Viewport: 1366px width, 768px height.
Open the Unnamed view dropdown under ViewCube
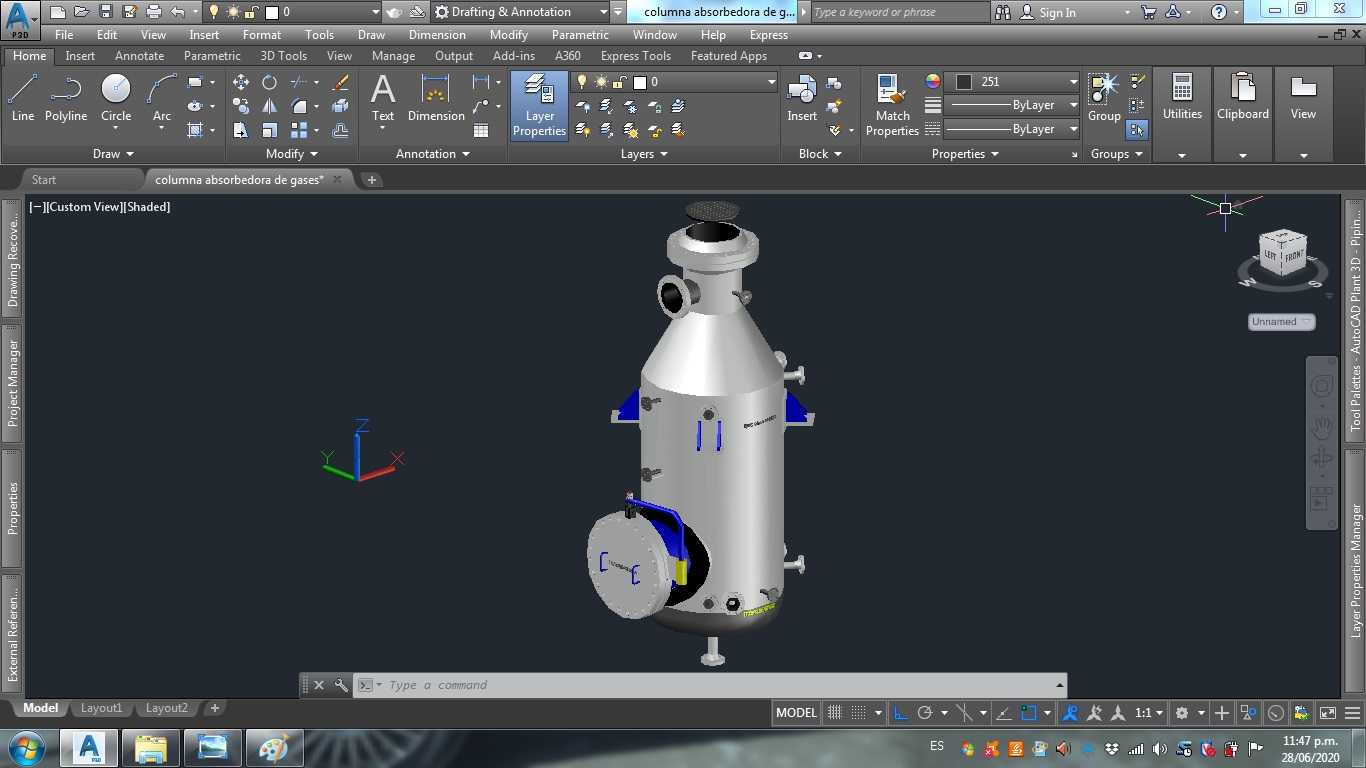pos(1281,322)
